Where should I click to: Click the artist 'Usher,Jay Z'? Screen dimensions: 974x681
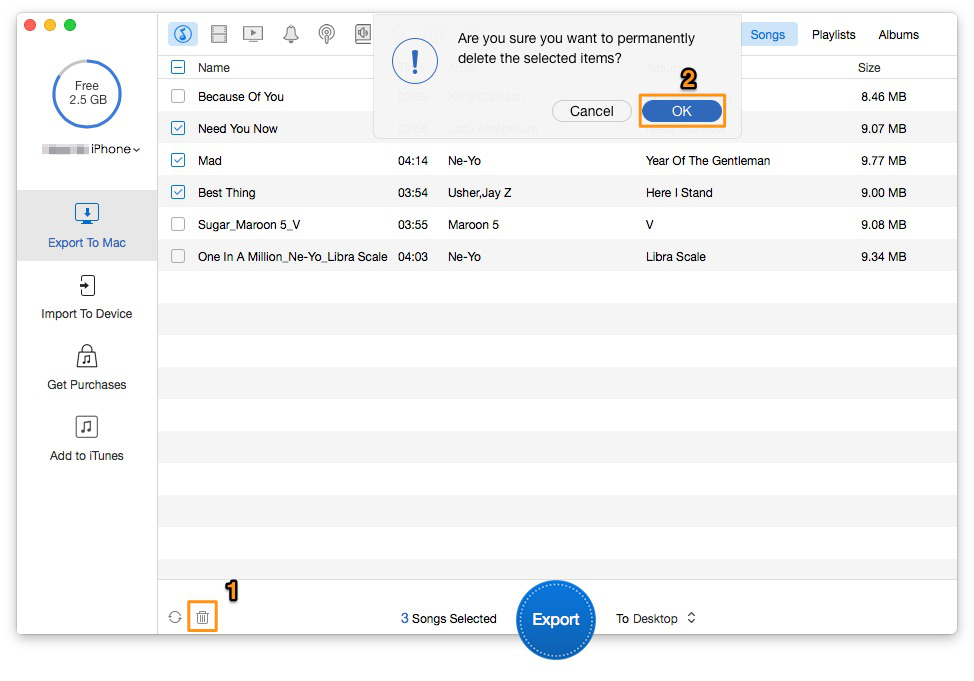coord(480,193)
